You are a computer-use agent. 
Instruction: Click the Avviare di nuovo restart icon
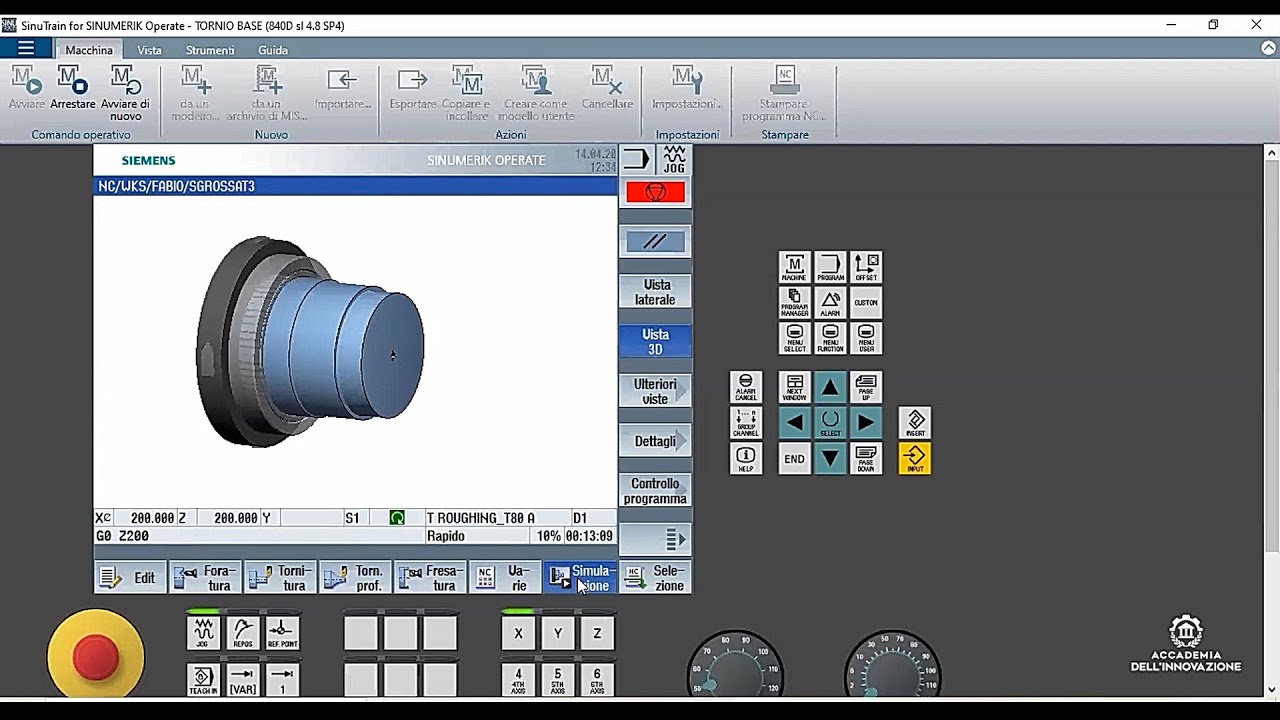tap(126, 93)
